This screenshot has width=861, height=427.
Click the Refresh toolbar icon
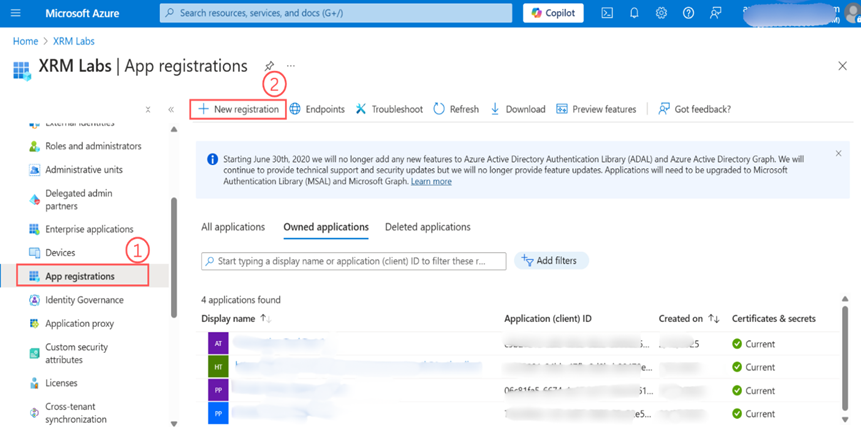[456, 109]
